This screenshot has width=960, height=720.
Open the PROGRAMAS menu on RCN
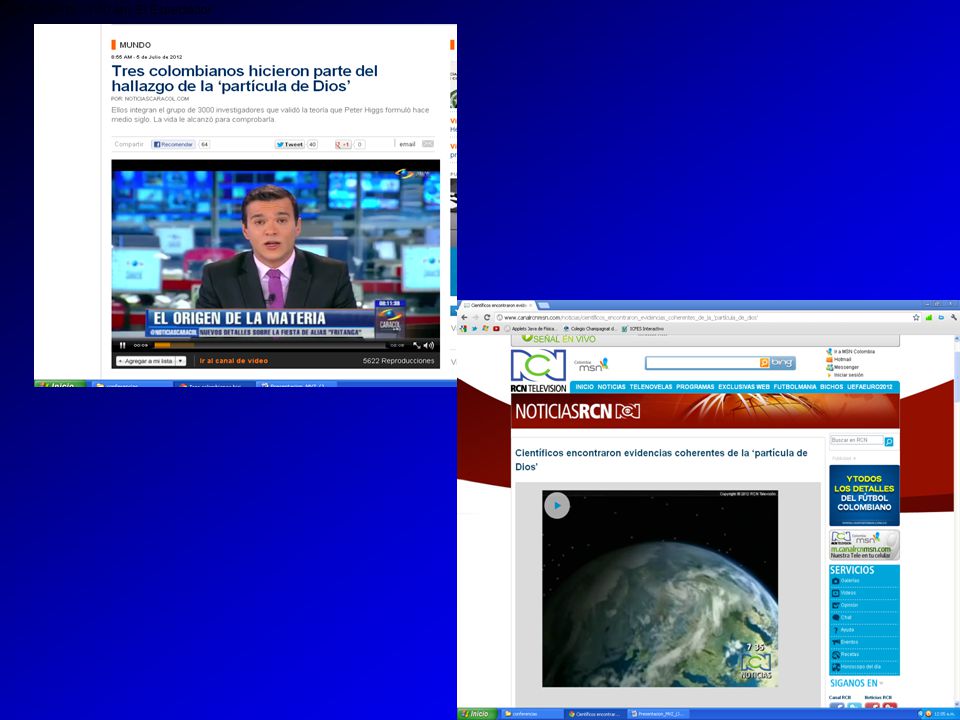695,387
